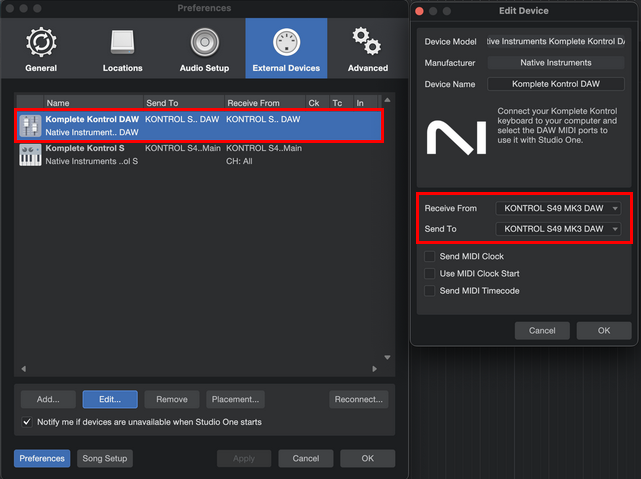
Task: Click the External Devices MIDI icon
Action: pos(286,43)
